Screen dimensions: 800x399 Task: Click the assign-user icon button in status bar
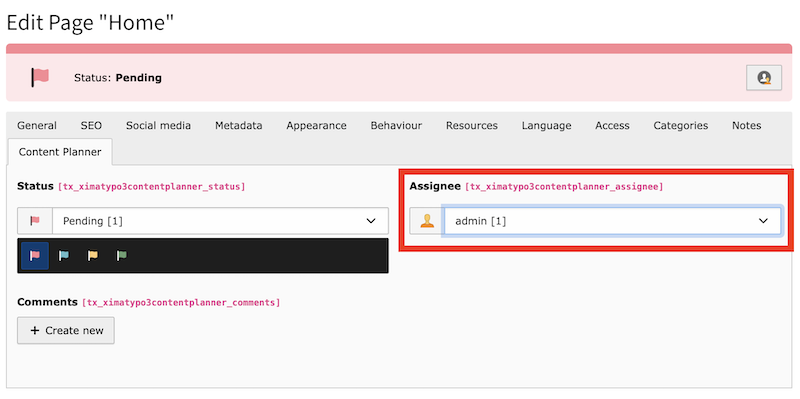tap(764, 78)
